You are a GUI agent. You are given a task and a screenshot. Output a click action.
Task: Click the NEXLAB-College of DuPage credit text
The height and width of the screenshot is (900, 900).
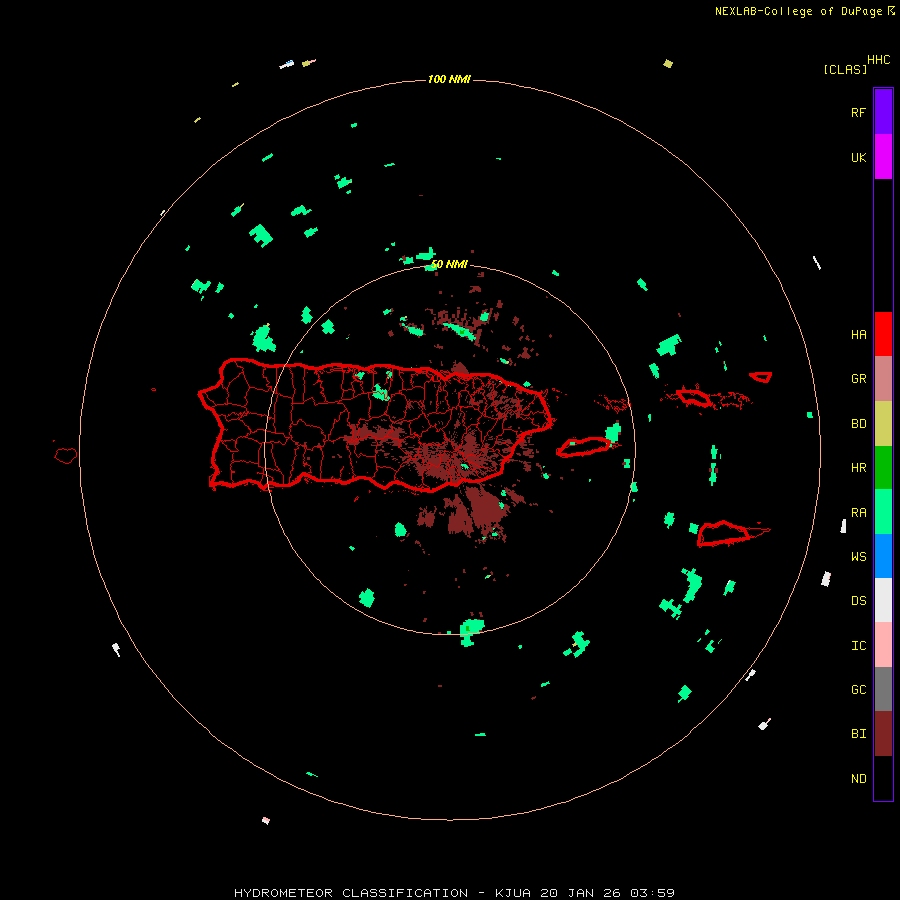798,11
